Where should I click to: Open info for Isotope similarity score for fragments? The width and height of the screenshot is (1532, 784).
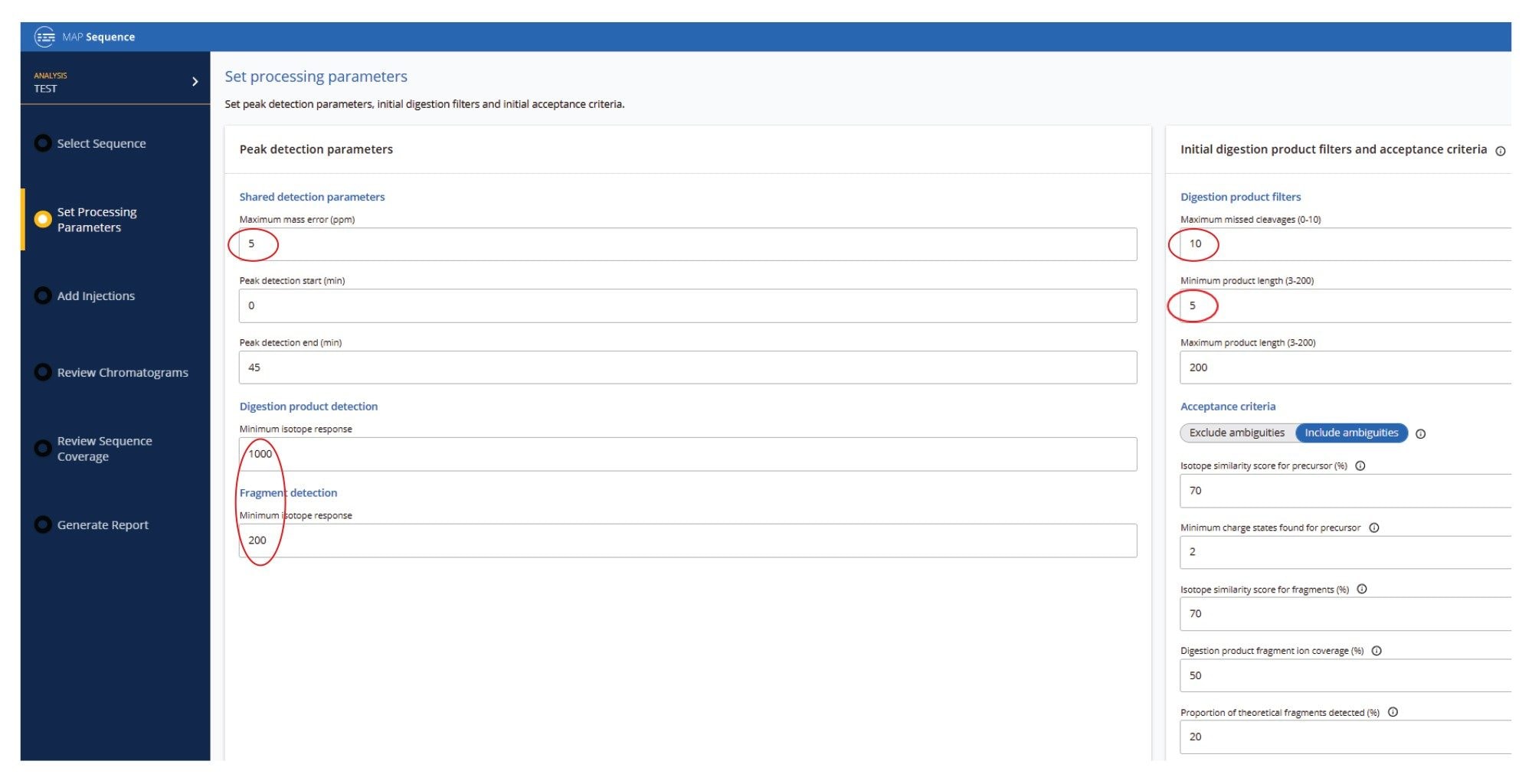click(x=1362, y=590)
